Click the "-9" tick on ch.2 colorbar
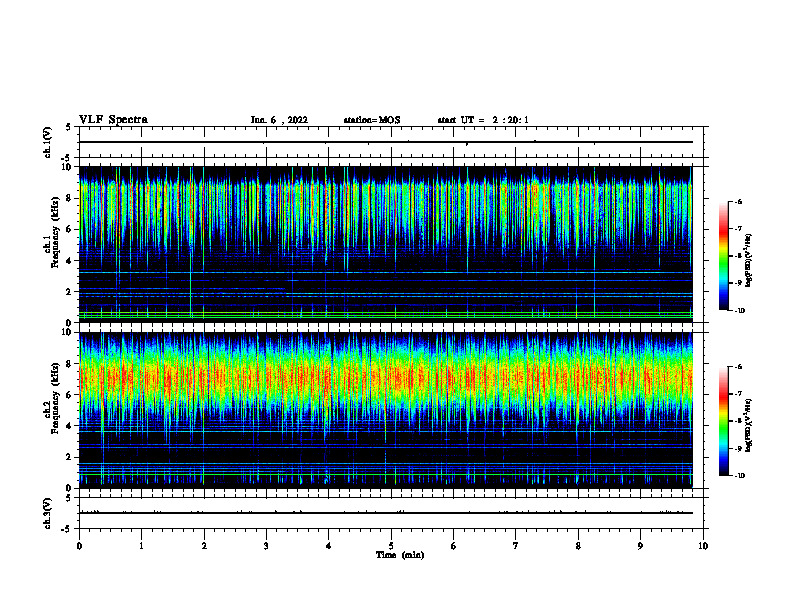 tap(738, 448)
